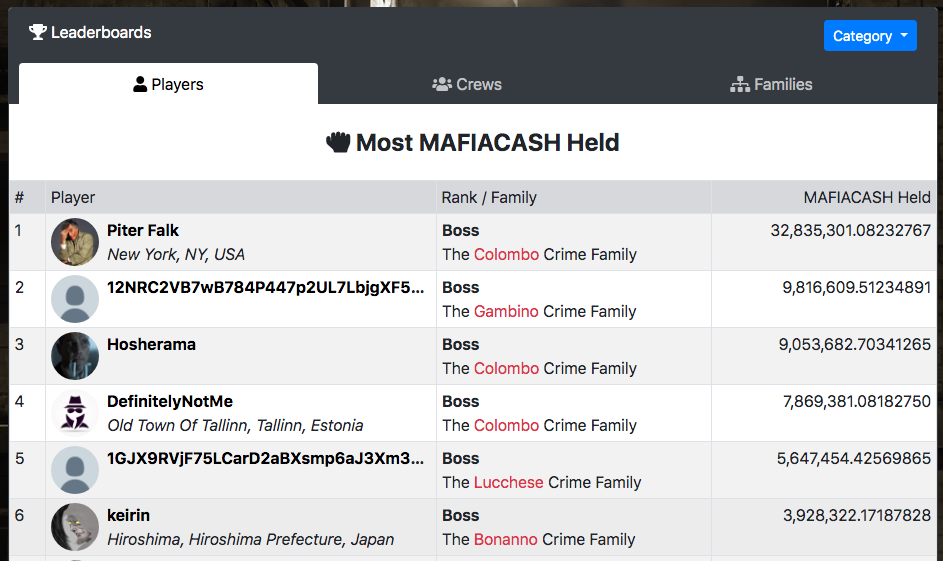This screenshot has height=561, width=943.
Task: Follow the Colombo link in Hosherama's row
Action: 506,369
